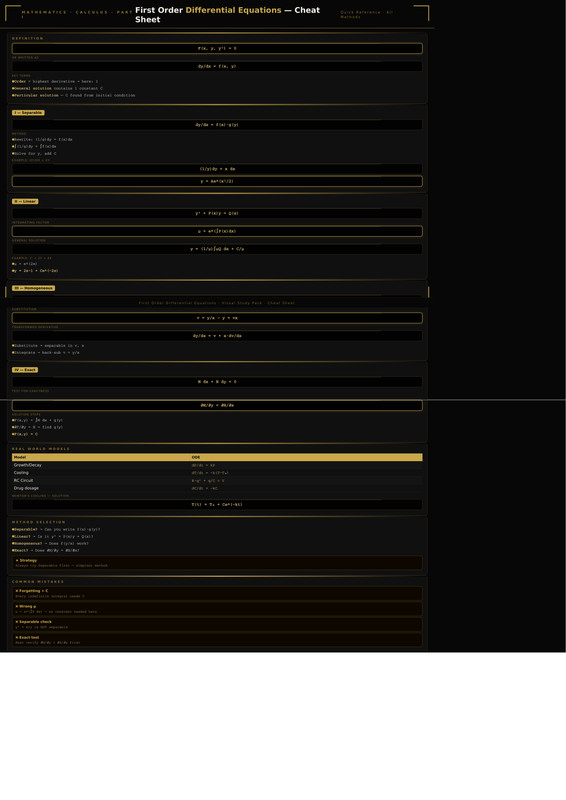566x800 pixels.
Task: Click the 'IV — Exact' badge
Action: click(x=25, y=370)
